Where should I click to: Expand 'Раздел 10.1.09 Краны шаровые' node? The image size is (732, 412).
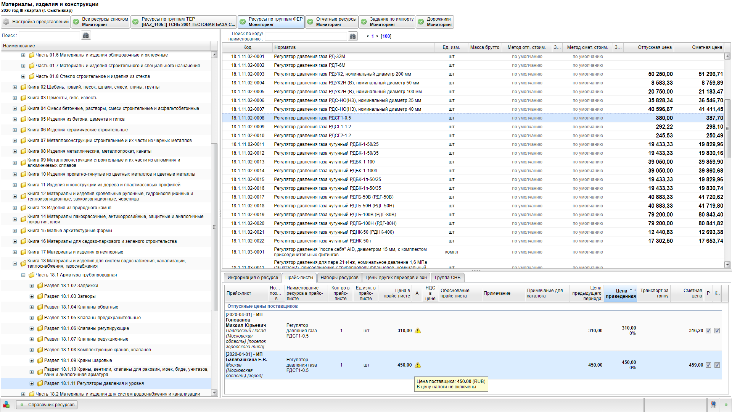click(32, 360)
